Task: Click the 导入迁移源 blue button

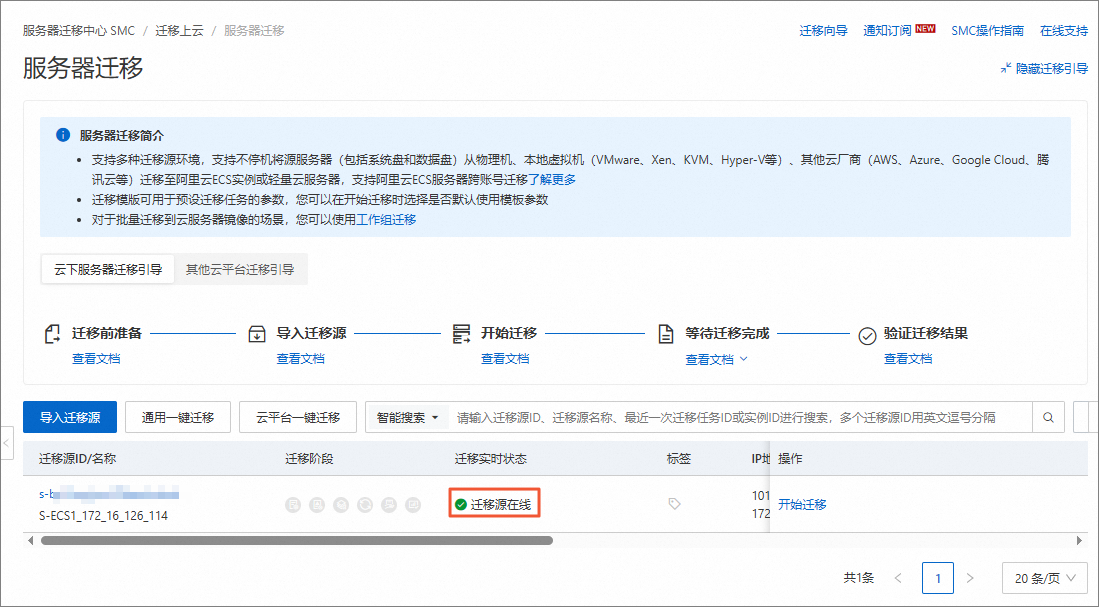Action: click(x=70, y=417)
